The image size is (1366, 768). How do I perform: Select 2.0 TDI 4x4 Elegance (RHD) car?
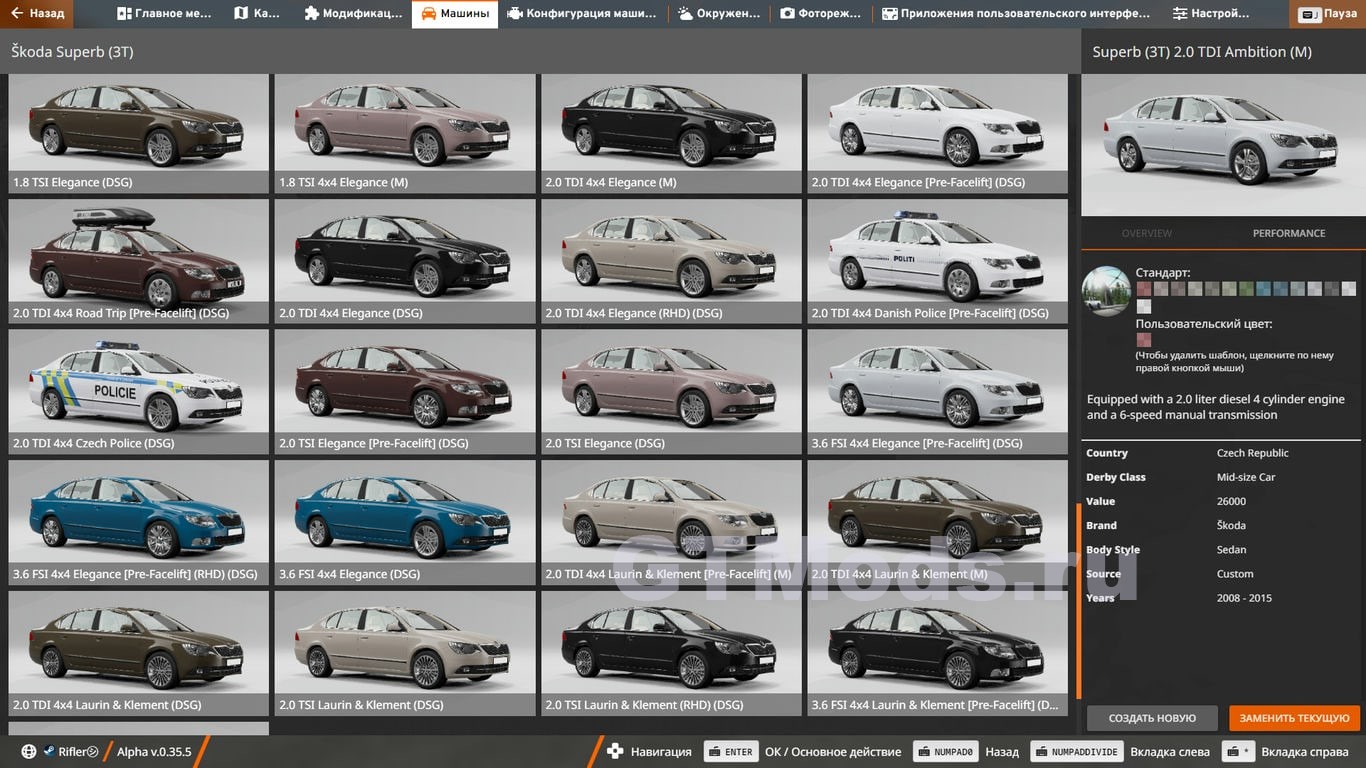671,261
